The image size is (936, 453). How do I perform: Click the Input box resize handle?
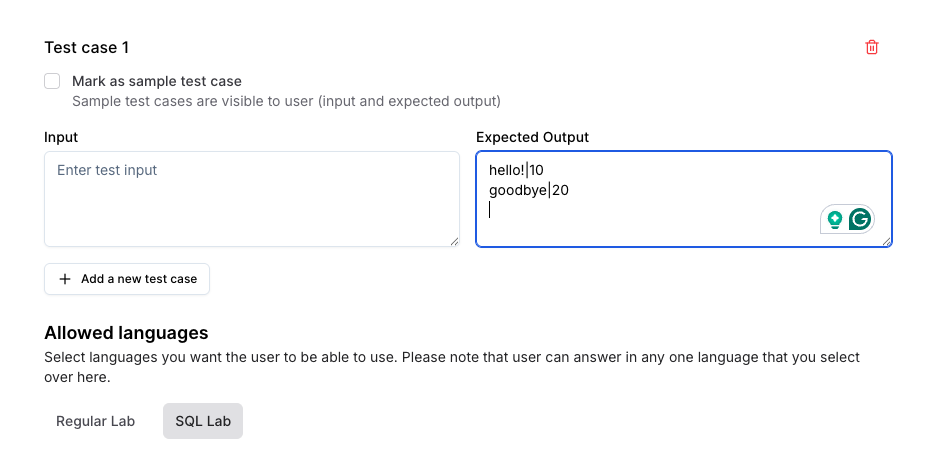click(454, 241)
